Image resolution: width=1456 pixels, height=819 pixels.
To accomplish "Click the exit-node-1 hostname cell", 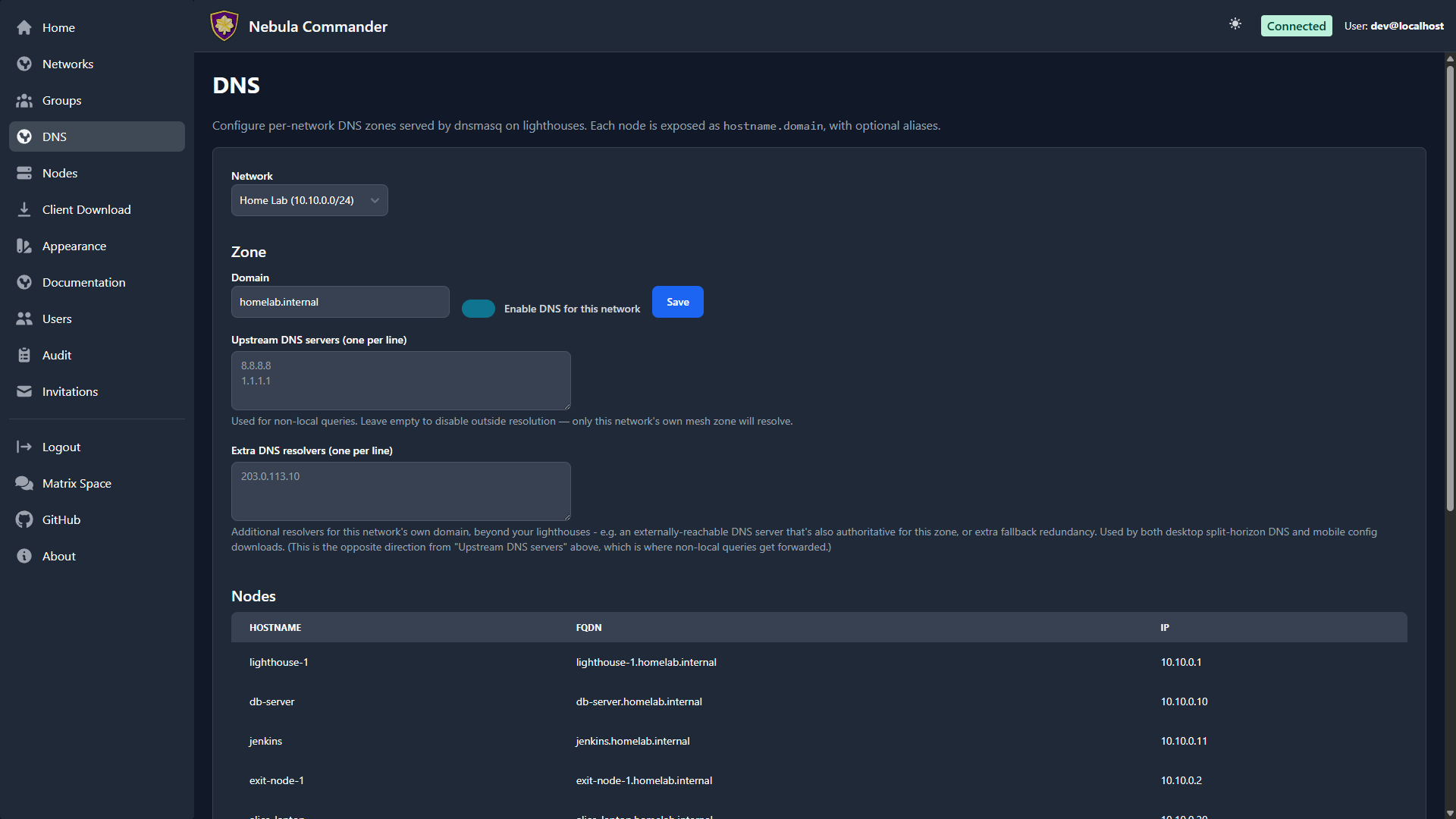I will [x=276, y=780].
